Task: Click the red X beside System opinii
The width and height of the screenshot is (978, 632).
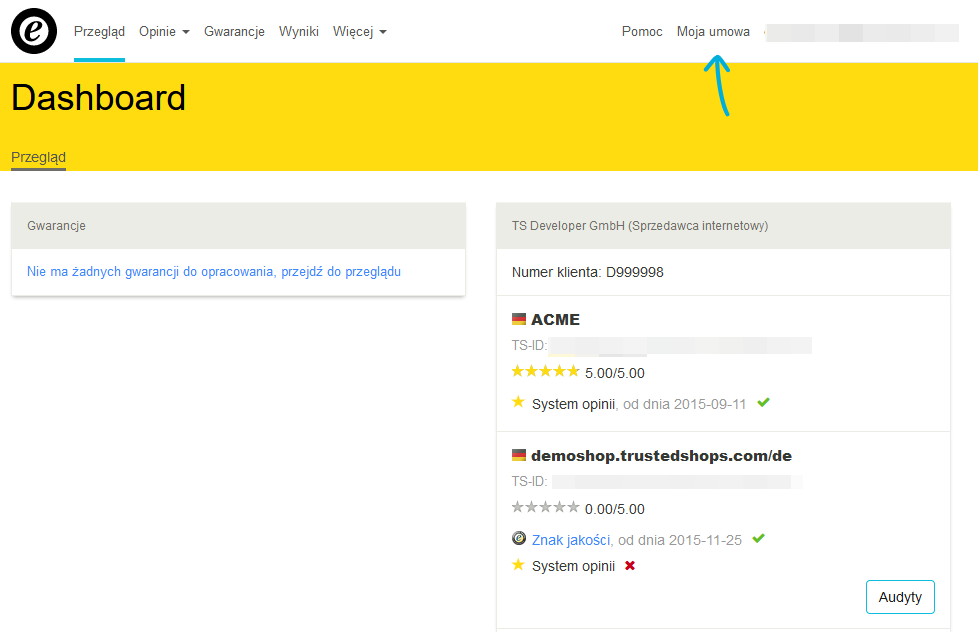Action: (630, 566)
